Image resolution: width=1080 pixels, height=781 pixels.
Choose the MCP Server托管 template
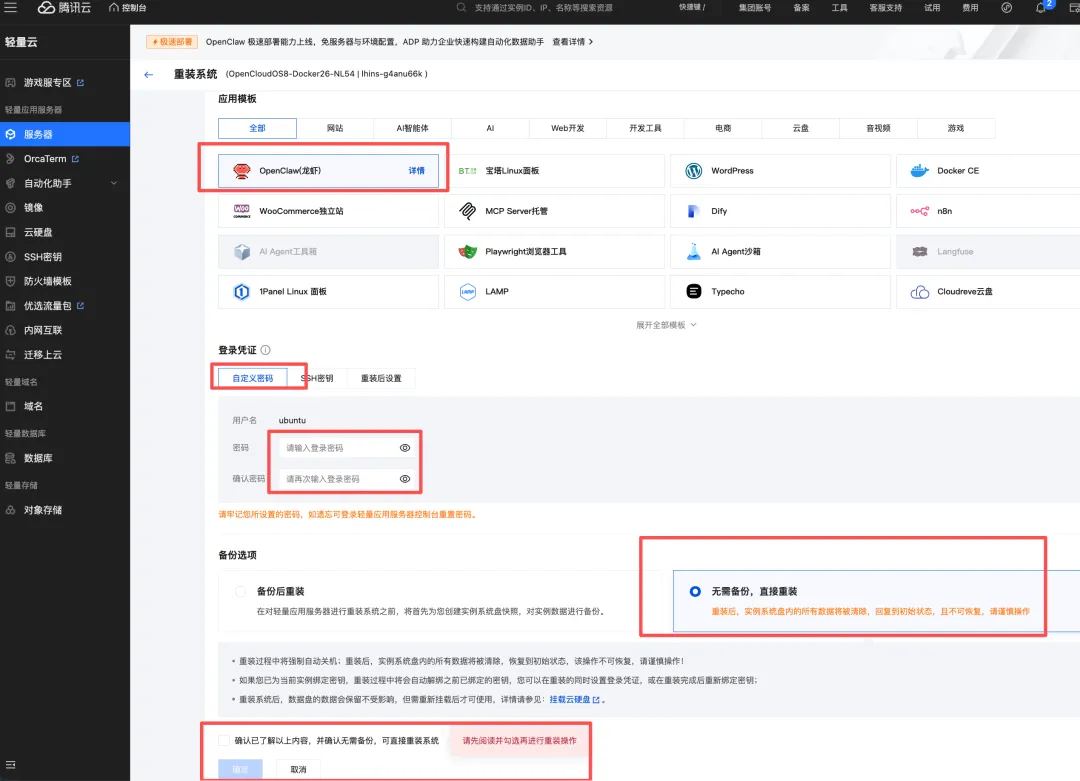click(554, 211)
